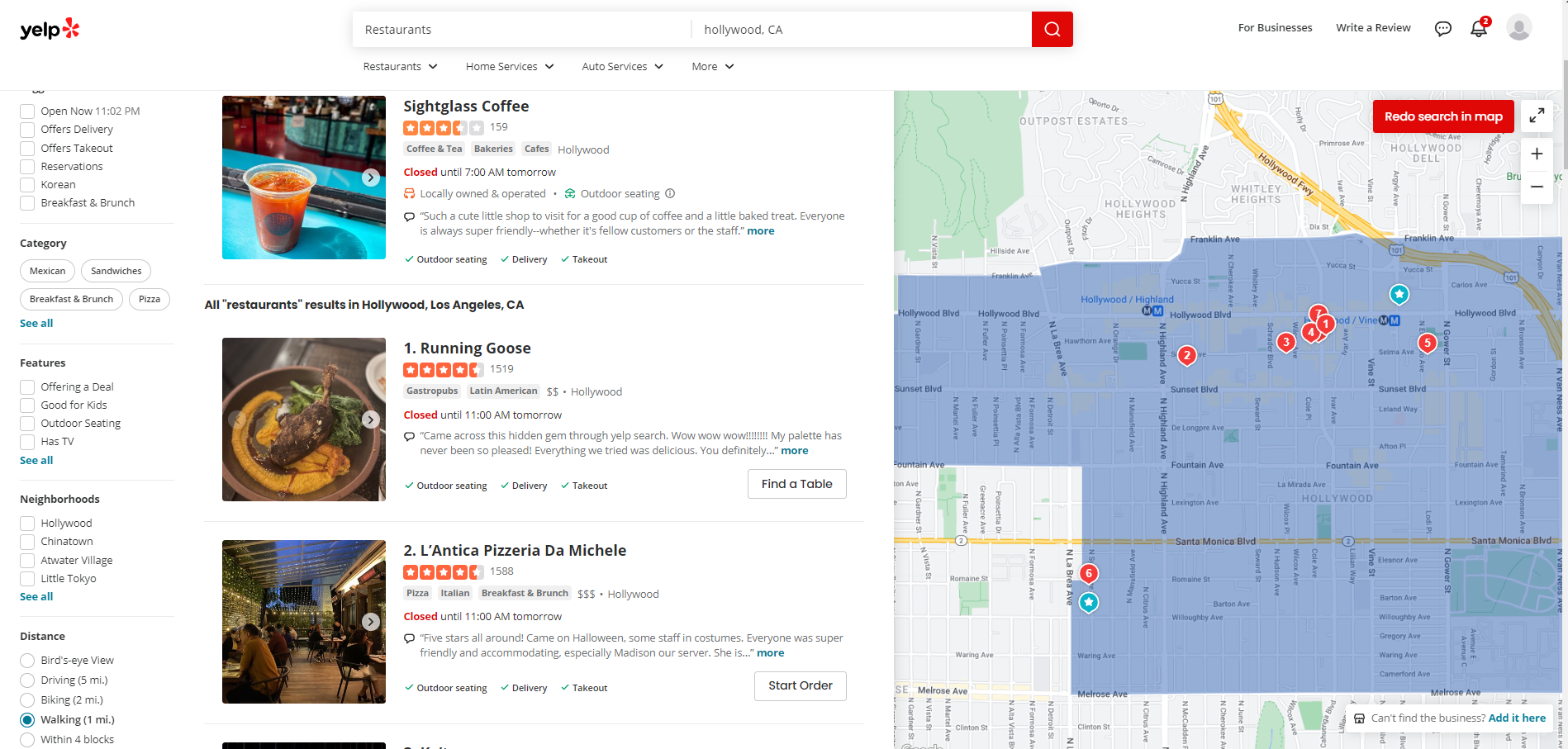Click the Outdoor seating info icon
This screenshot has height=749, width=1568.
point(670,193)
